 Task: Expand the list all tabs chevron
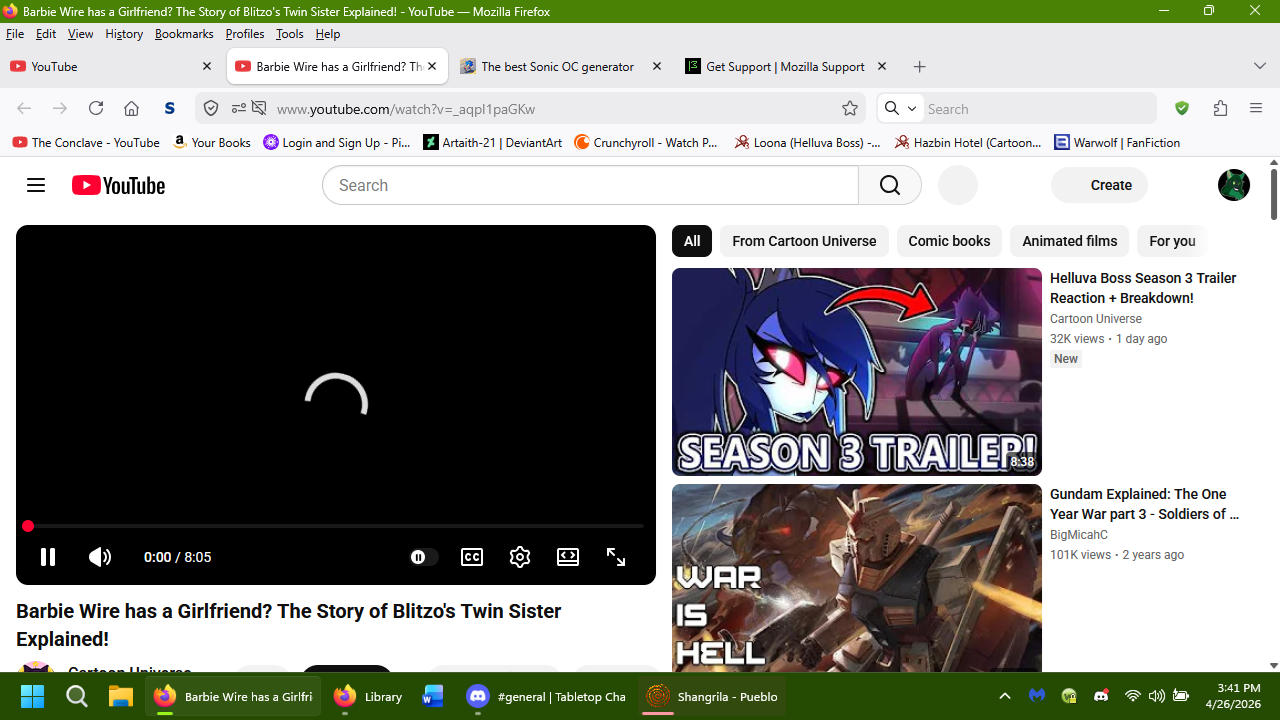pos(1259,66)
